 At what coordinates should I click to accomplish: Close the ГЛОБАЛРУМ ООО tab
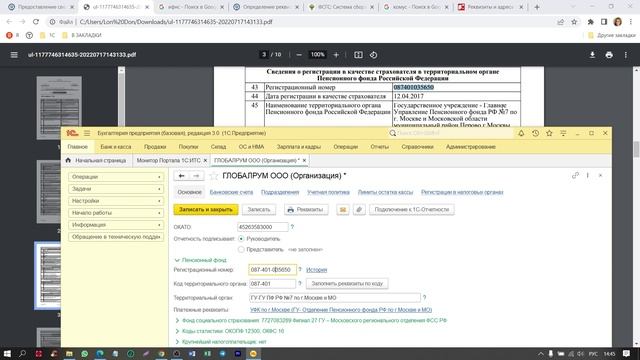[304, 160]
